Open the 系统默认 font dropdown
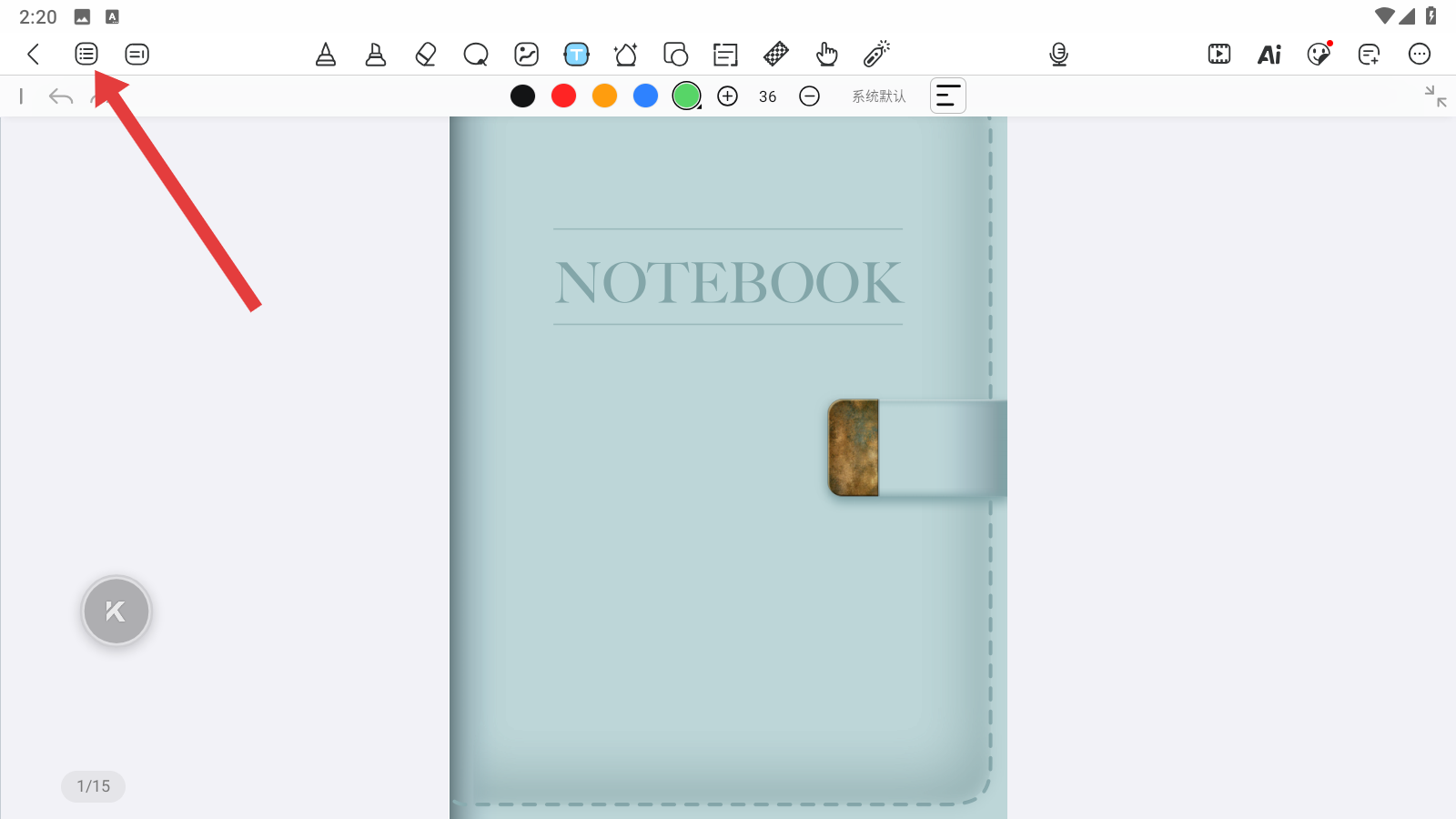The height and width of the screenshot is (819, 1456). click(x=878, y=96)
